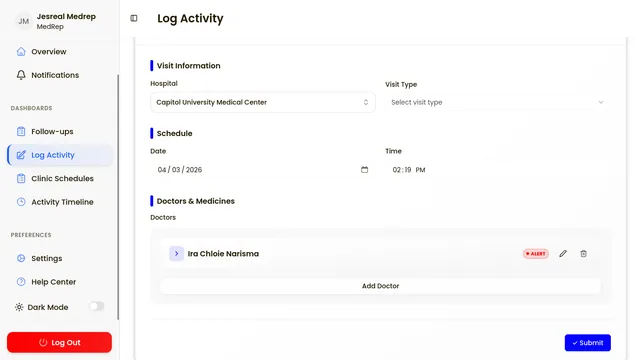Image resolution: width=640 pixels, height=360 pixels.
Task: Enable the Dark Mode switch
Action: pos(97,306)
